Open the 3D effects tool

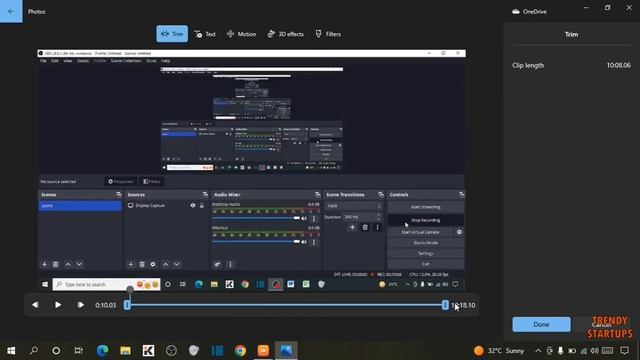pos(285,34)
